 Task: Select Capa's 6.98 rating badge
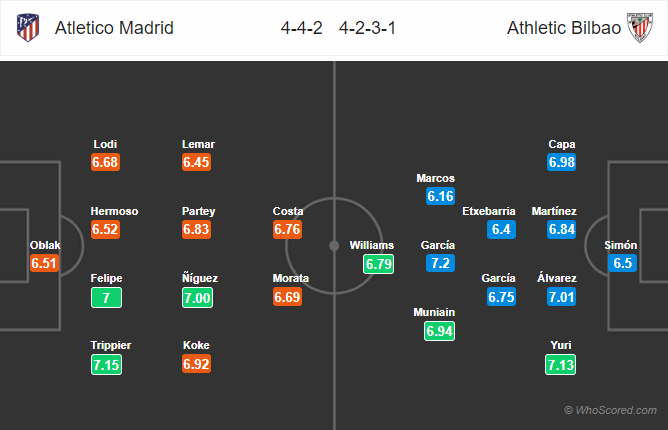(x=561, y=162)
